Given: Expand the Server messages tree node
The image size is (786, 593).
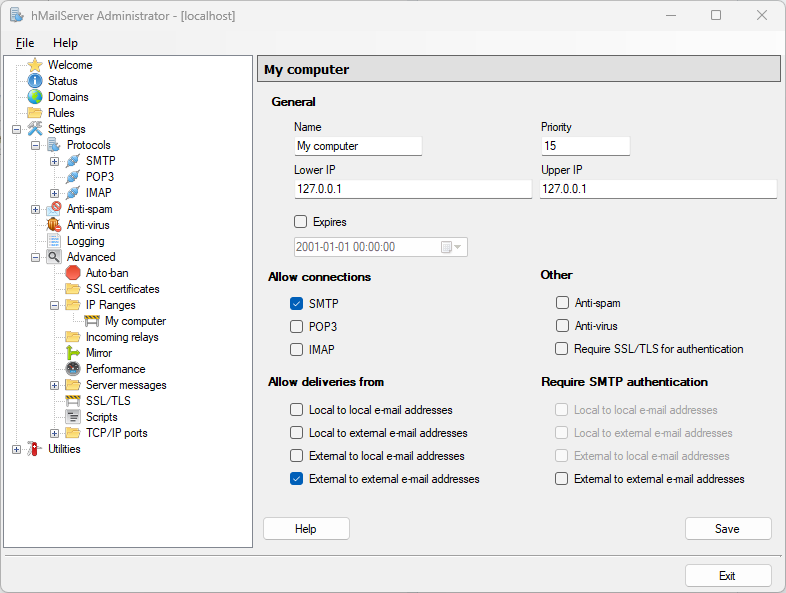Looking at the screenshot, I should click(x=55, y=385).
